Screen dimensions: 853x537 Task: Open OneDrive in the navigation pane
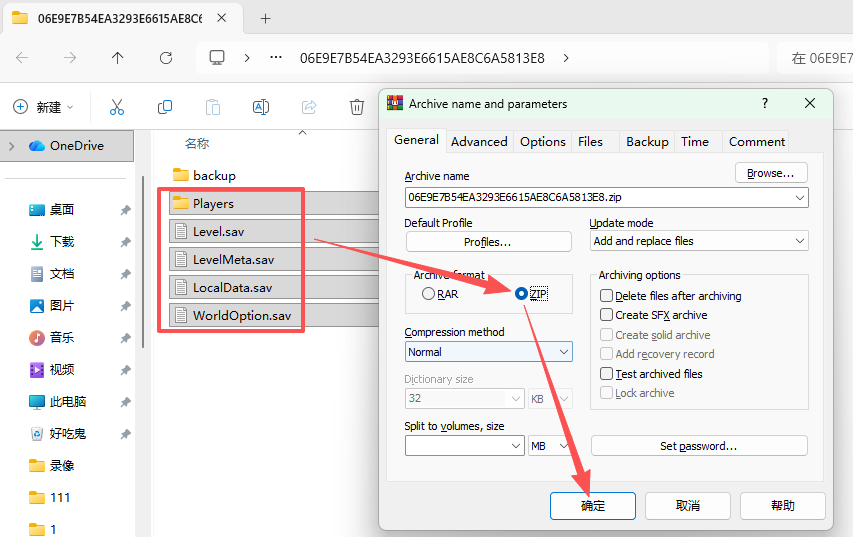[66, 146]
